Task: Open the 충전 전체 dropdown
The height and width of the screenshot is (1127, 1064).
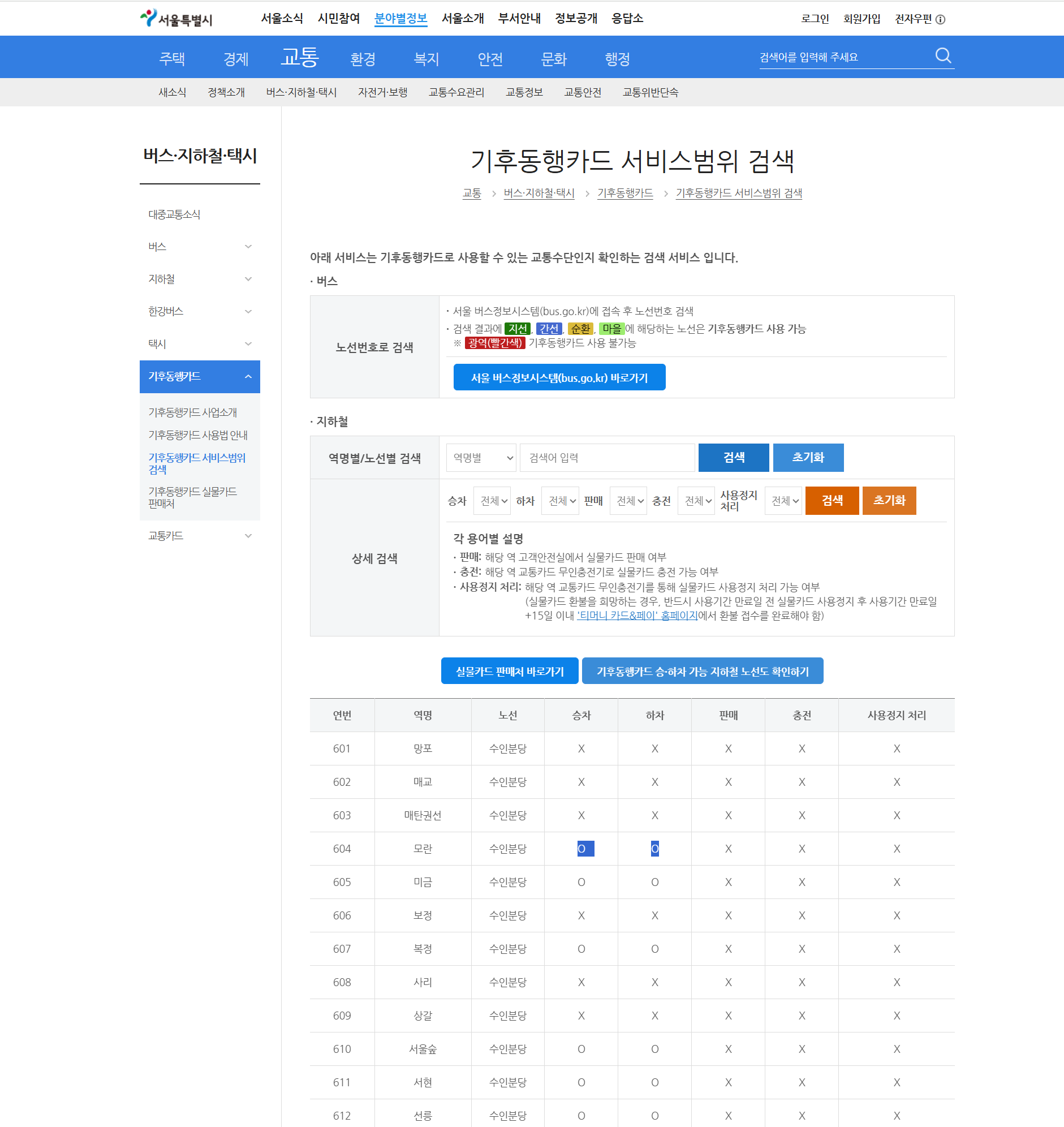Action: coord(696,501)
